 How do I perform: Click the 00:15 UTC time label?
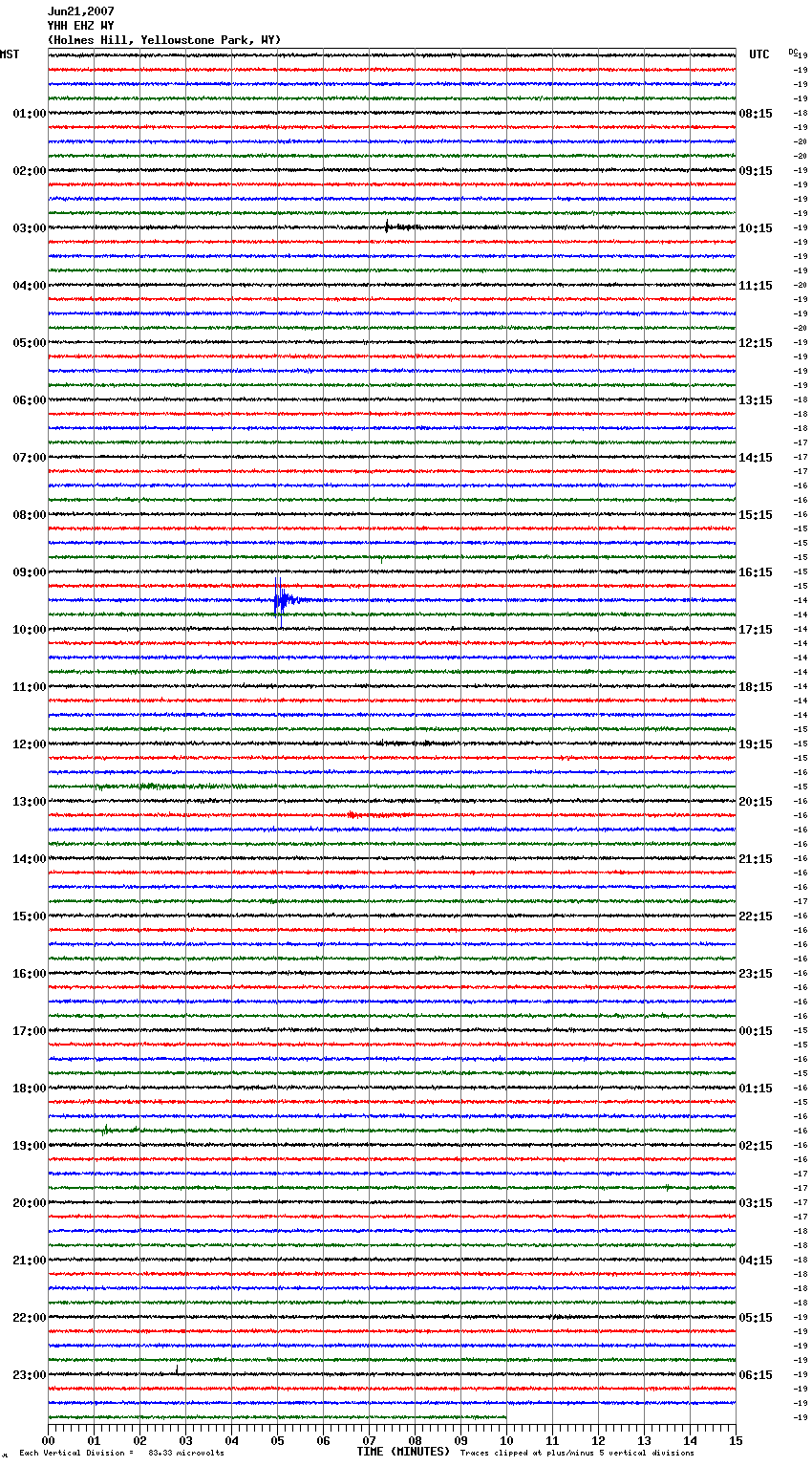tap(756, 1031)
